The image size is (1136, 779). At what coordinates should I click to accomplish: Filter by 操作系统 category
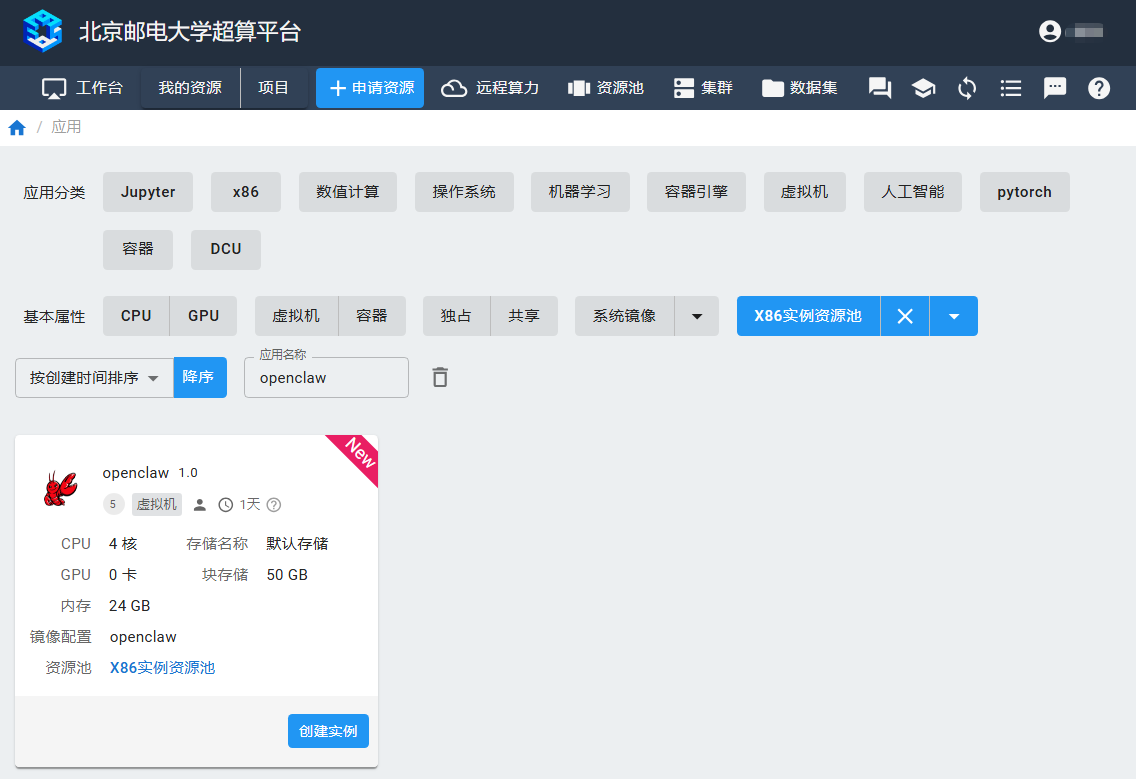464,192
